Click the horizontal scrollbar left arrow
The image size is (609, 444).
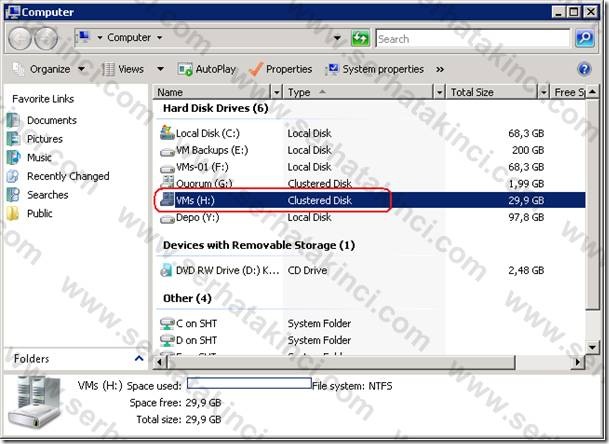point(159,362)
